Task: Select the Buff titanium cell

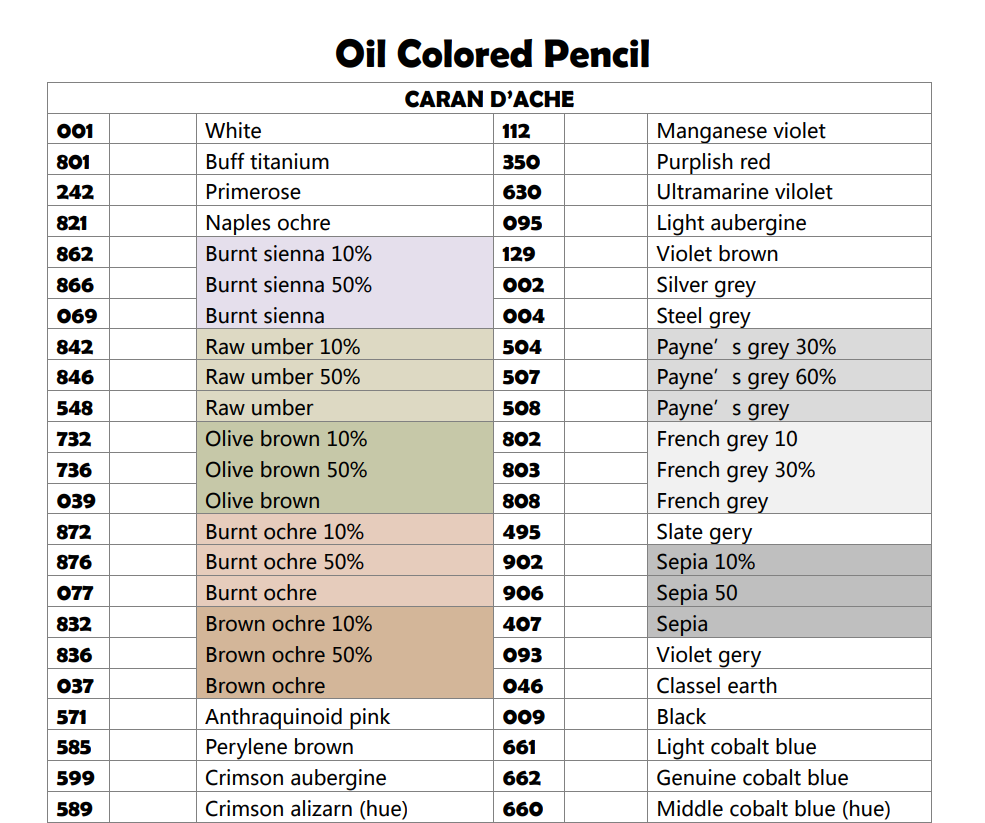Action: (x=345, y=161)
